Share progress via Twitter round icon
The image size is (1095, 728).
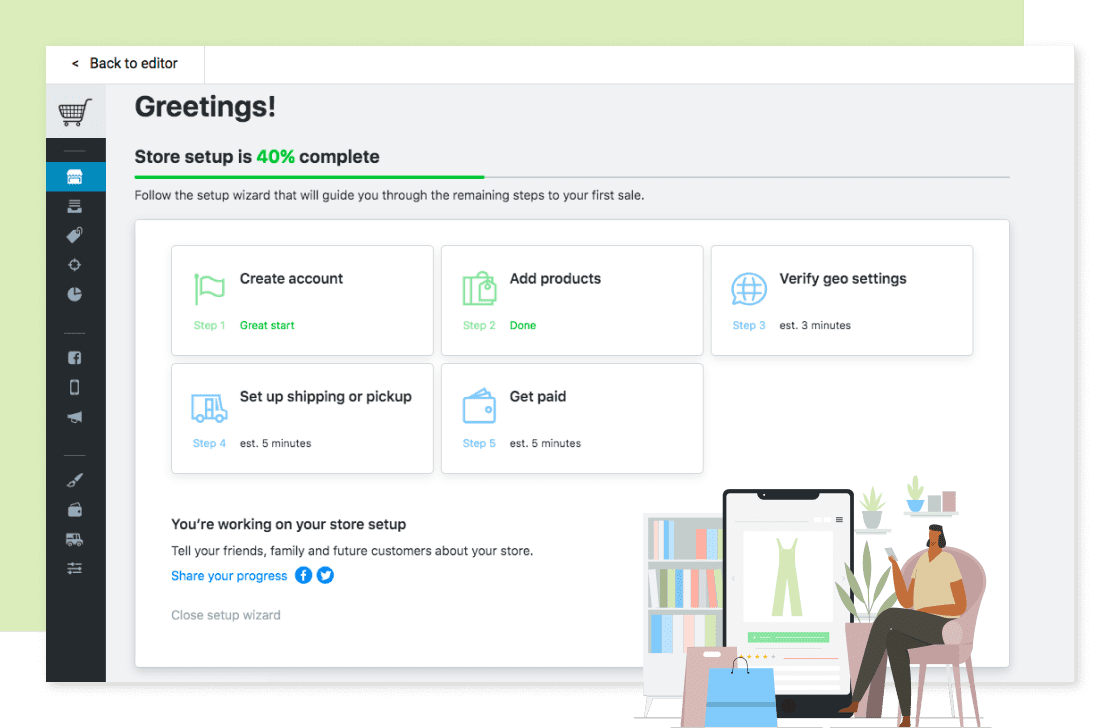(325, 575)
